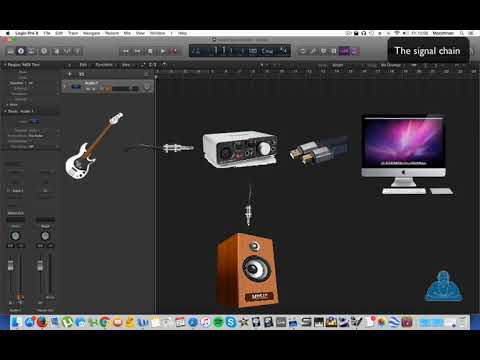Open the Mixer from the control bar
The height and width of the screenshot is (360, 480).
coord(67,51)
